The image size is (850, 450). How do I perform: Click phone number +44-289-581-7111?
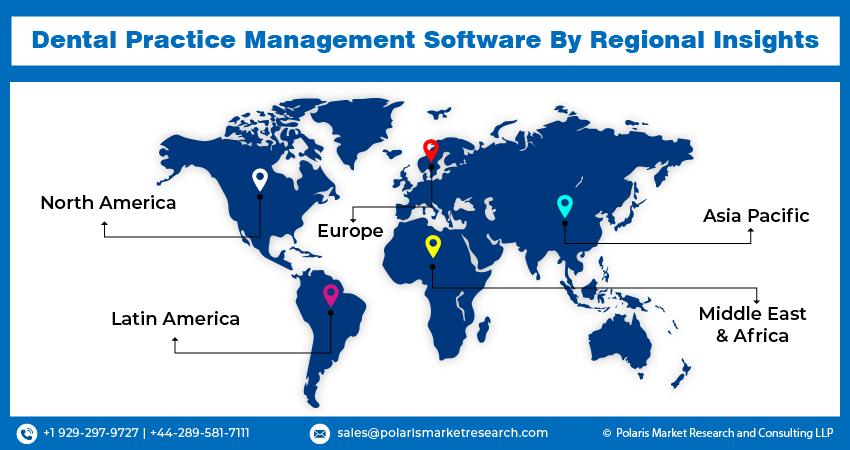coord(199,433)
